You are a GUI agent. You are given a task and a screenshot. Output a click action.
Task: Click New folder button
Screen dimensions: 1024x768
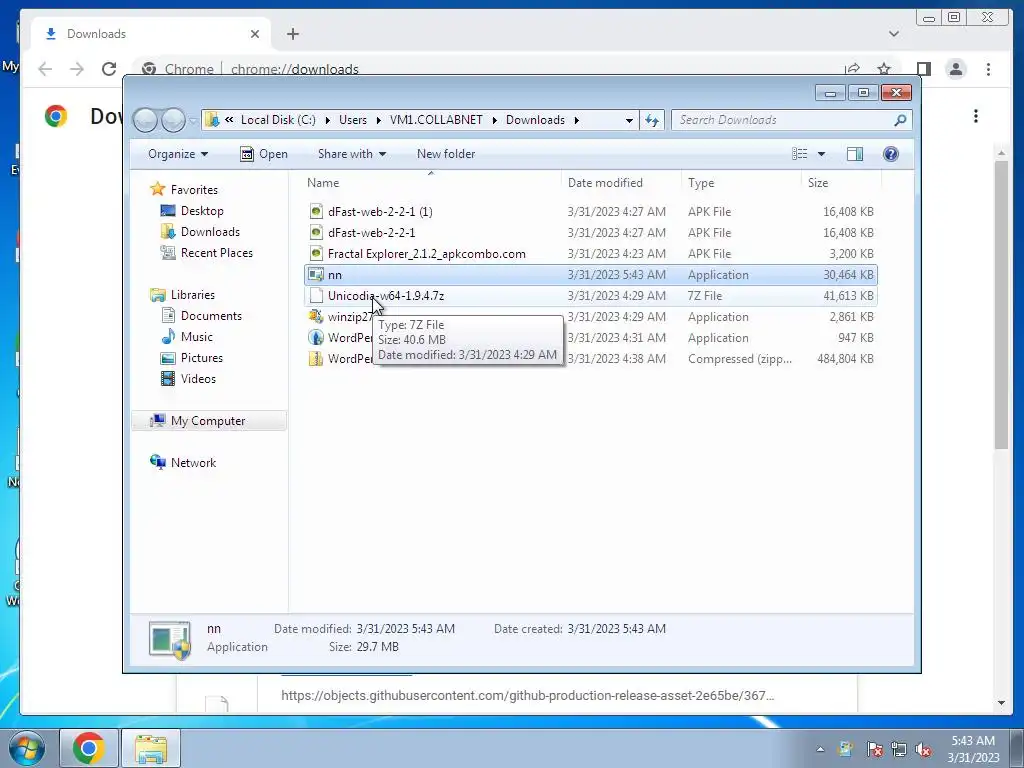click(x=446, y=154)
